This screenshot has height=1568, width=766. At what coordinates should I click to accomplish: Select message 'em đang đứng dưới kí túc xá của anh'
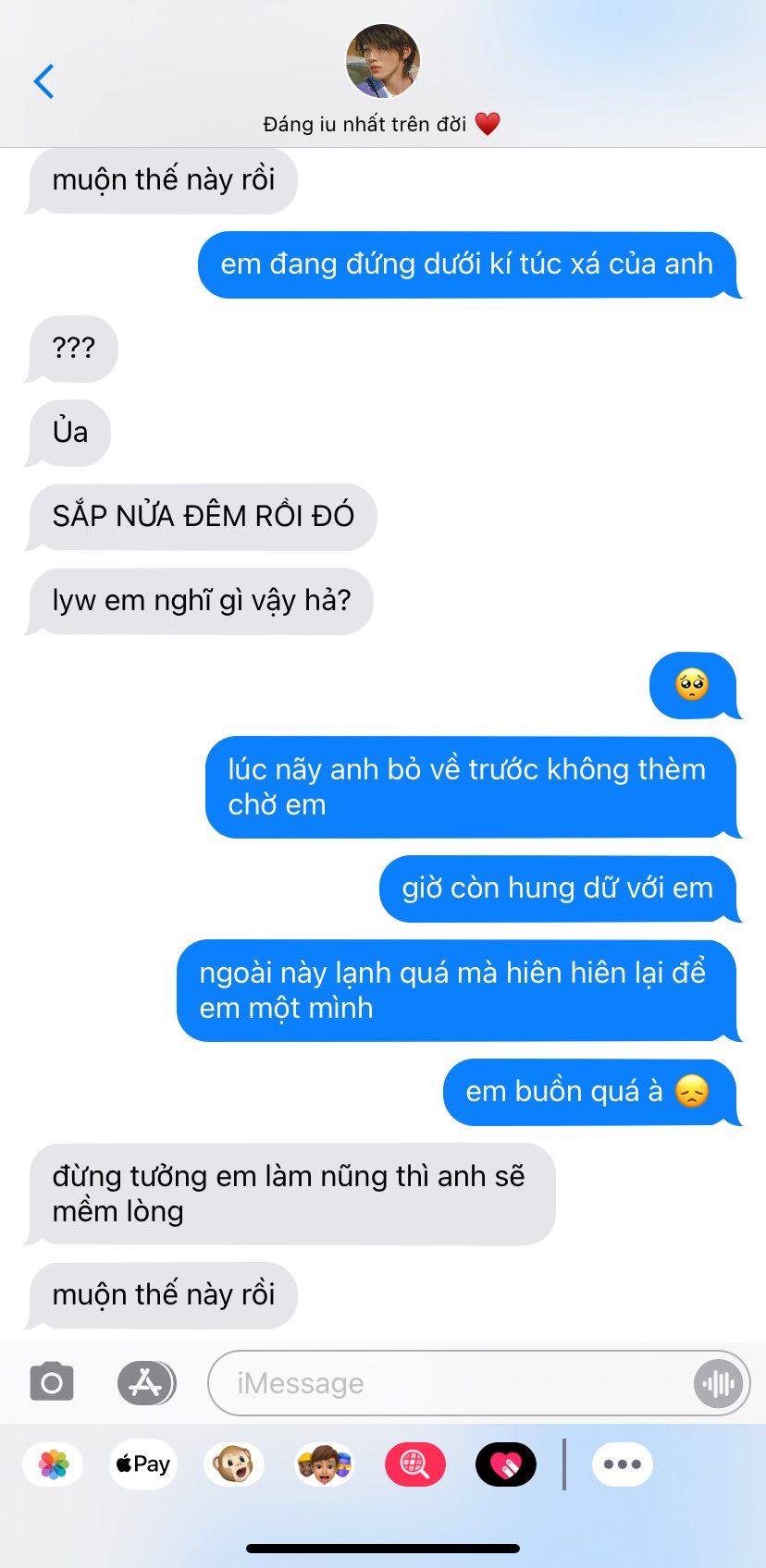(467, 264)
